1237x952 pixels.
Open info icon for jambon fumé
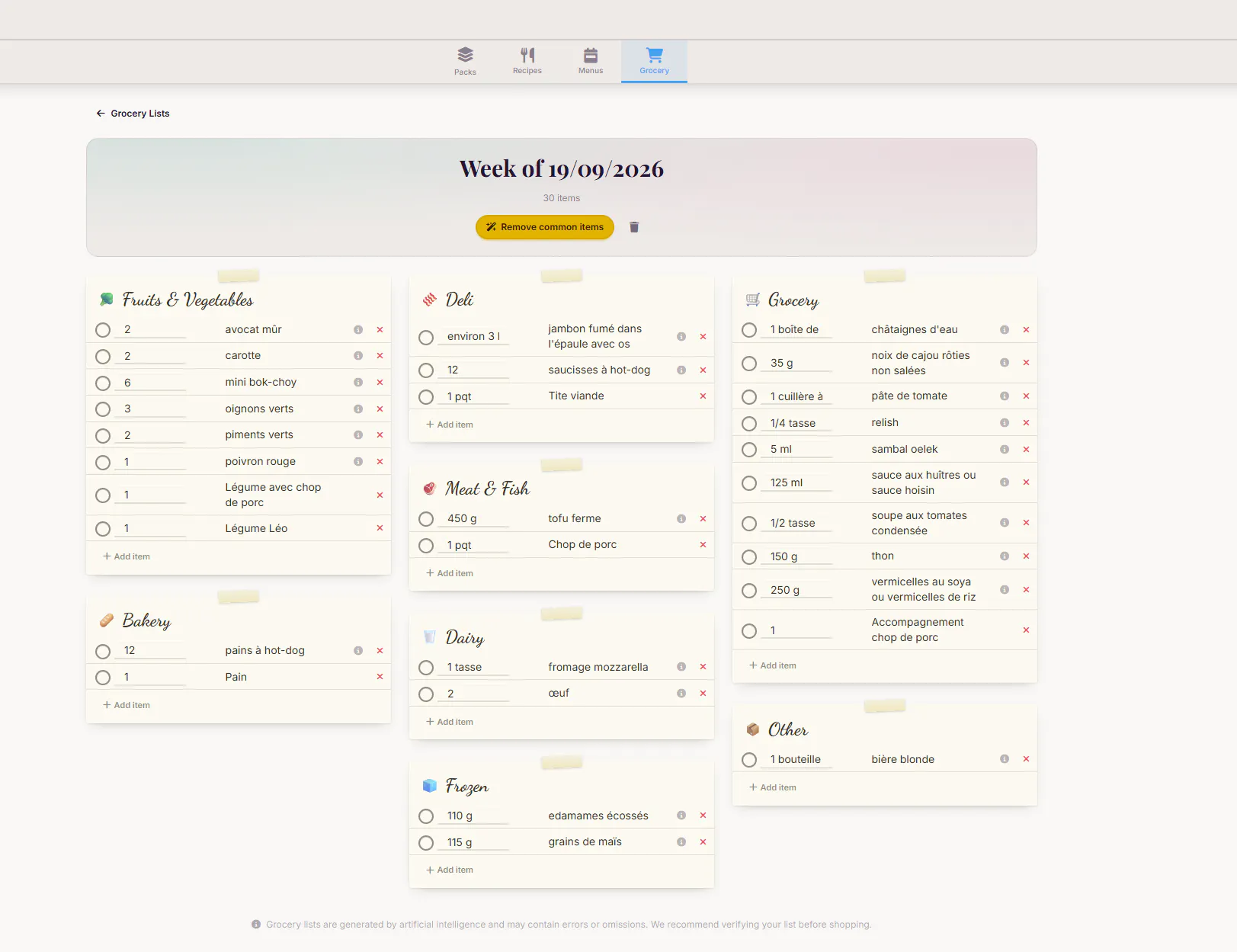pyautogui.click(x=681, y=337)
